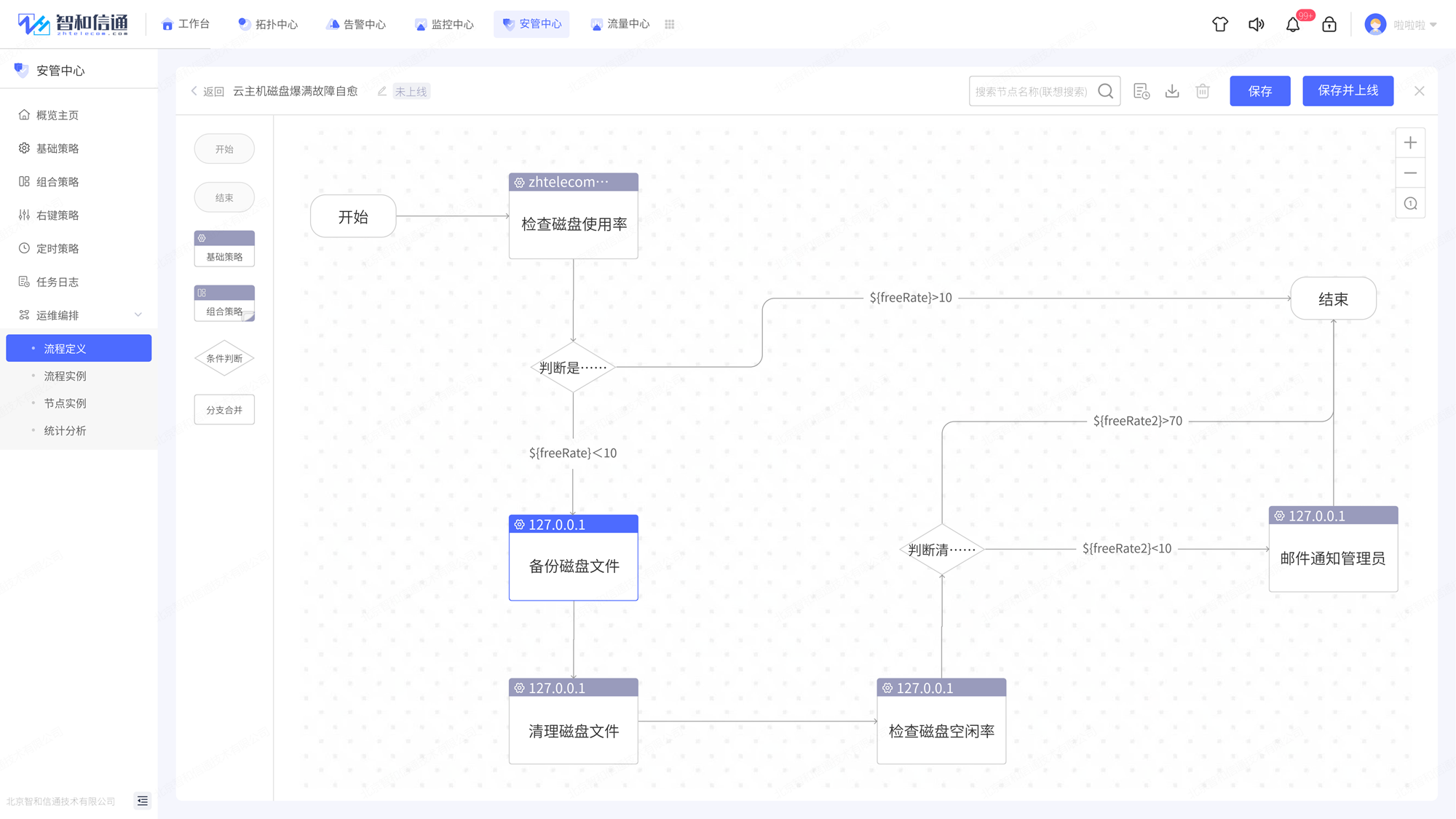Switch to 流量中心 tab
This screenshot has width=1456, height=819.
620,24
